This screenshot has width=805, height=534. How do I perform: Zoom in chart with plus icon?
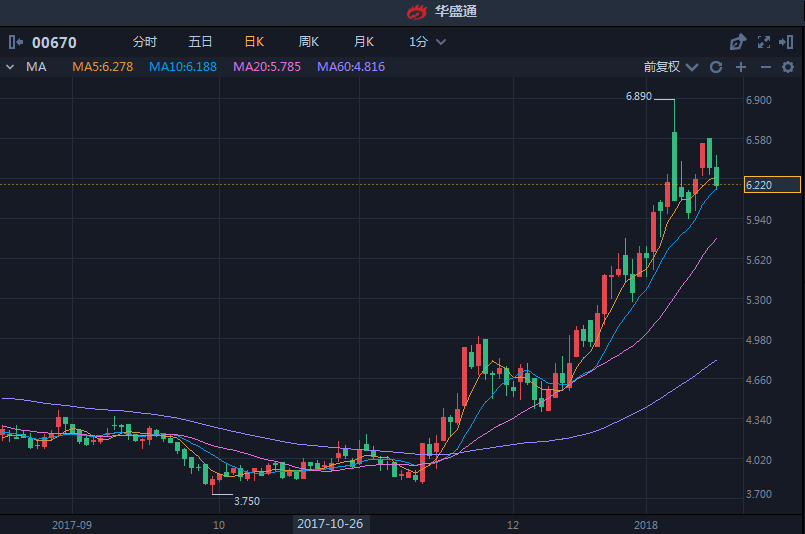741,67
